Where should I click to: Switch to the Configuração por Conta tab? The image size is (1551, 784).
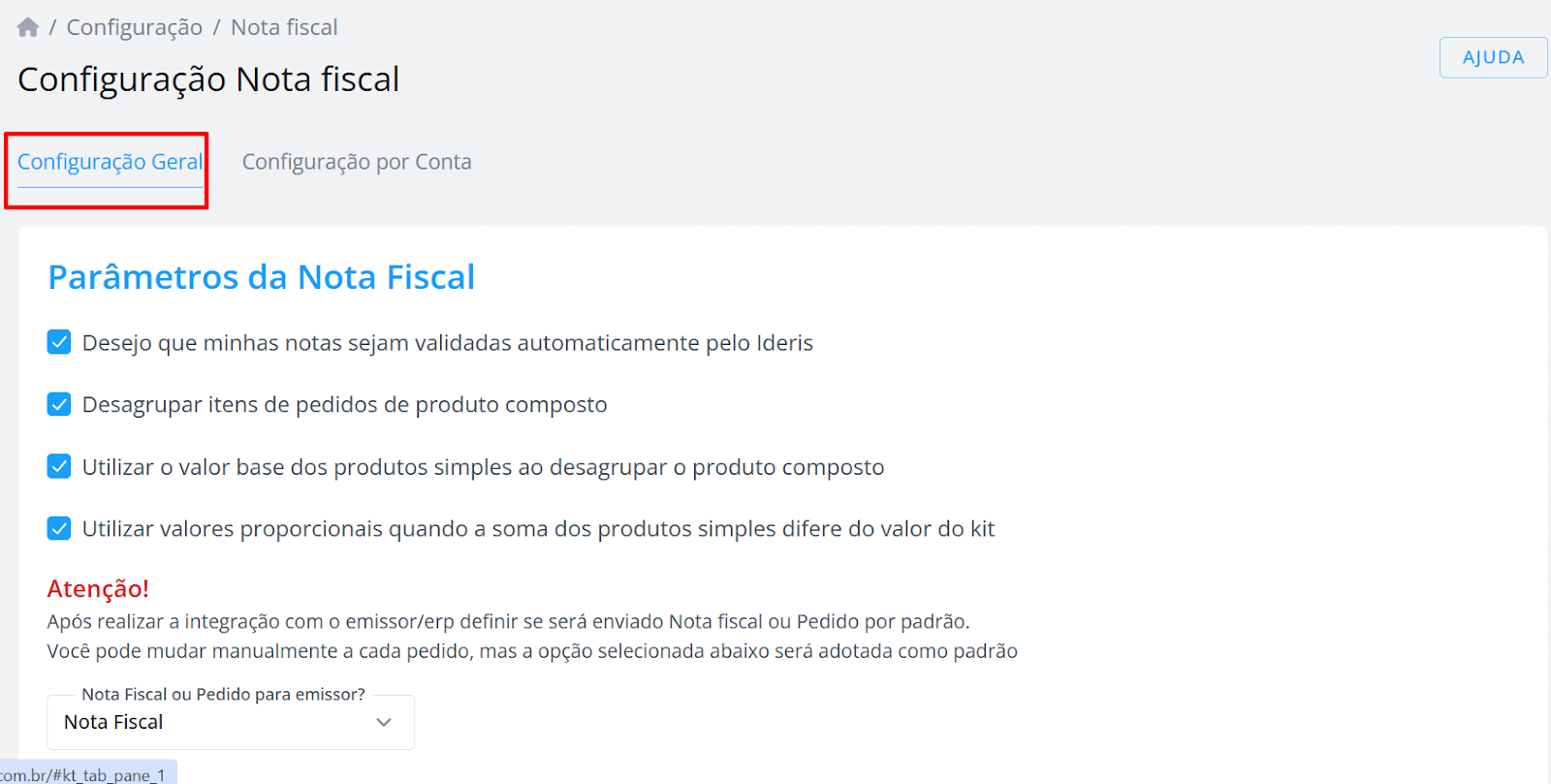pyautogui.click(x=357, y=162)
